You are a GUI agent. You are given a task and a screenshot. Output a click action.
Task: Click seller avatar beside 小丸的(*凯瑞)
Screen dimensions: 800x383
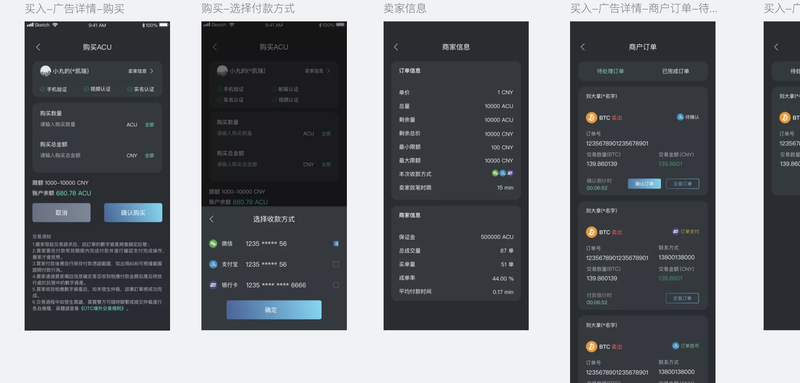pyautogui.click(x=45, y=71)
